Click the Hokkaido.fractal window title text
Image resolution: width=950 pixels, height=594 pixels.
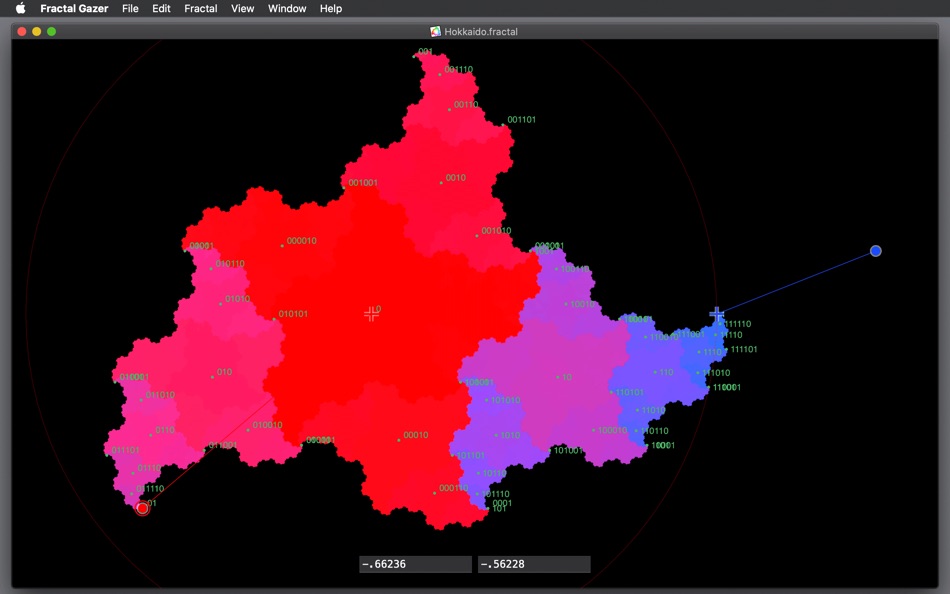[x=481, y=32]
